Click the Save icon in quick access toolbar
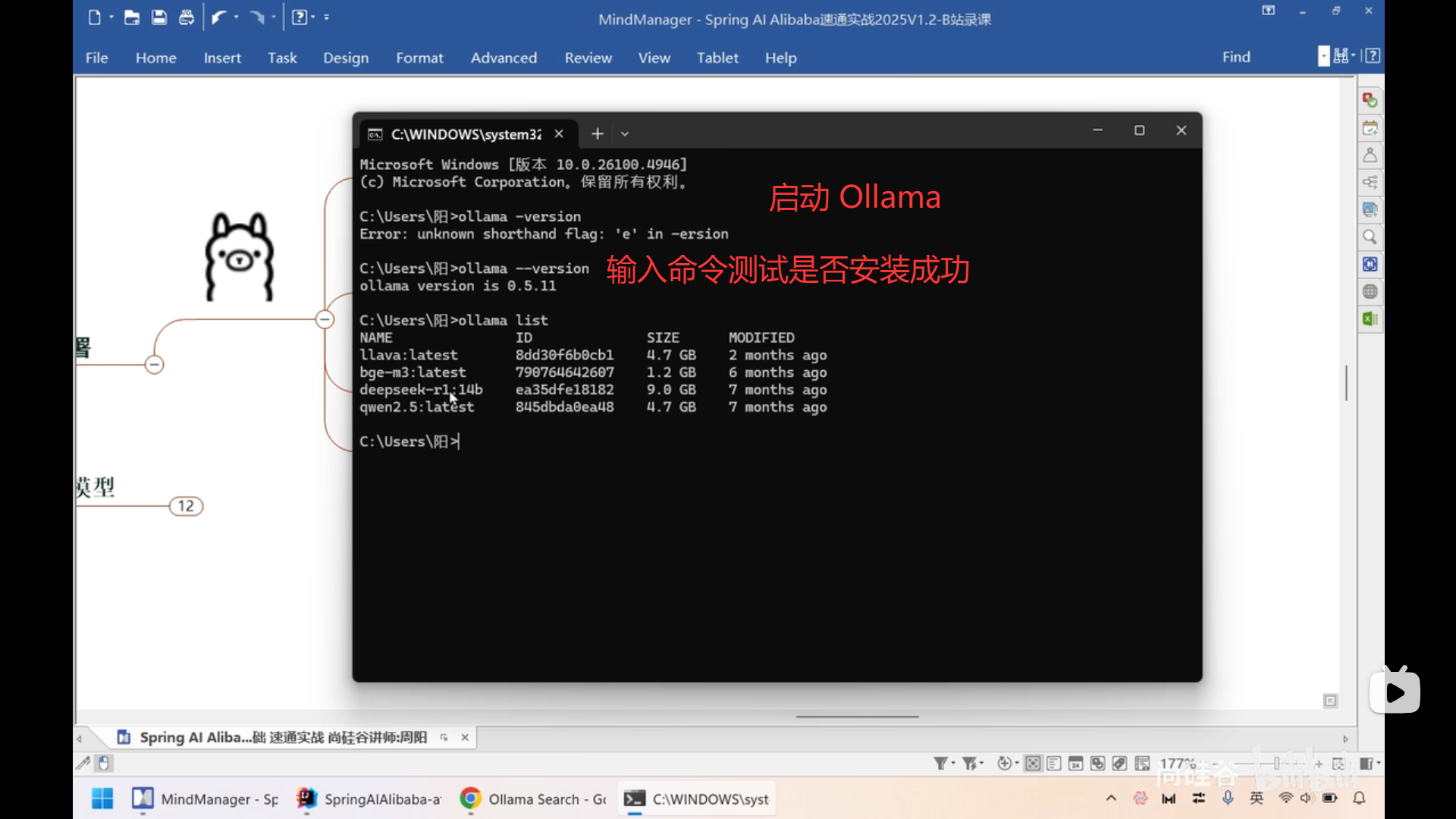 click(158, 17)
